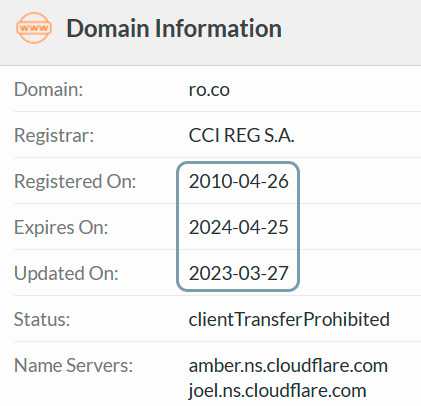Click the Status: label

[x=42, y=319]
